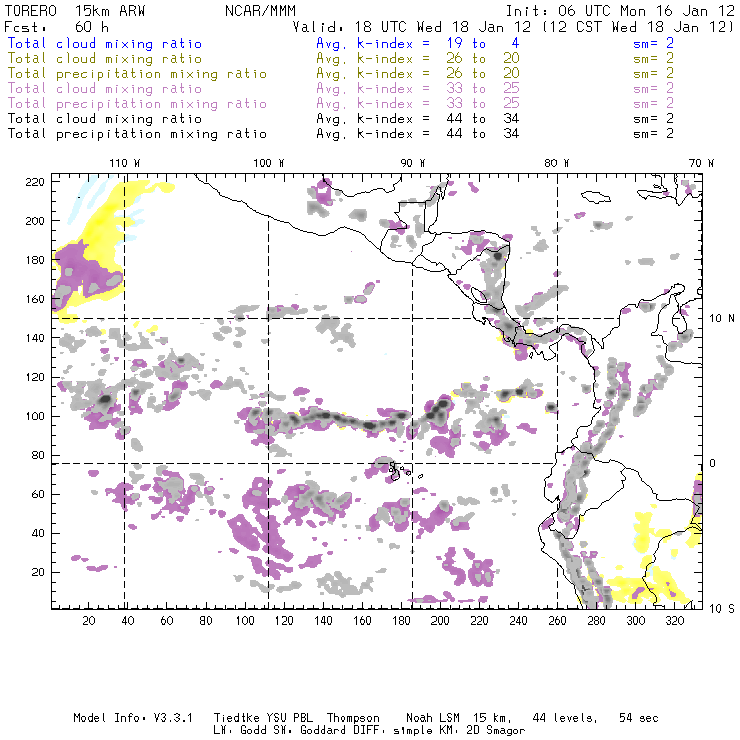This screenshot has height=740, width=740.
Task: Click "Avg. k-index = 44 to 34" in black cloud row
Action: (x=418, y=119)
